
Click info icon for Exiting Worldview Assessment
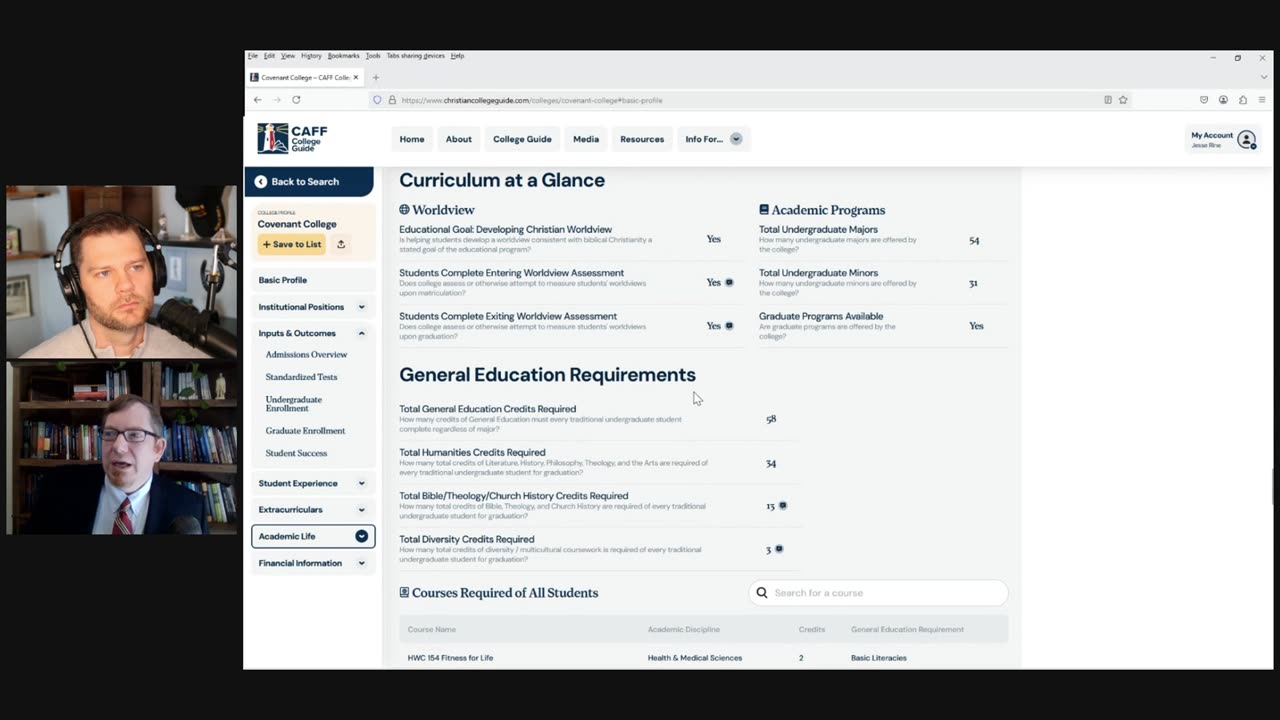click(x=729, y=325)
